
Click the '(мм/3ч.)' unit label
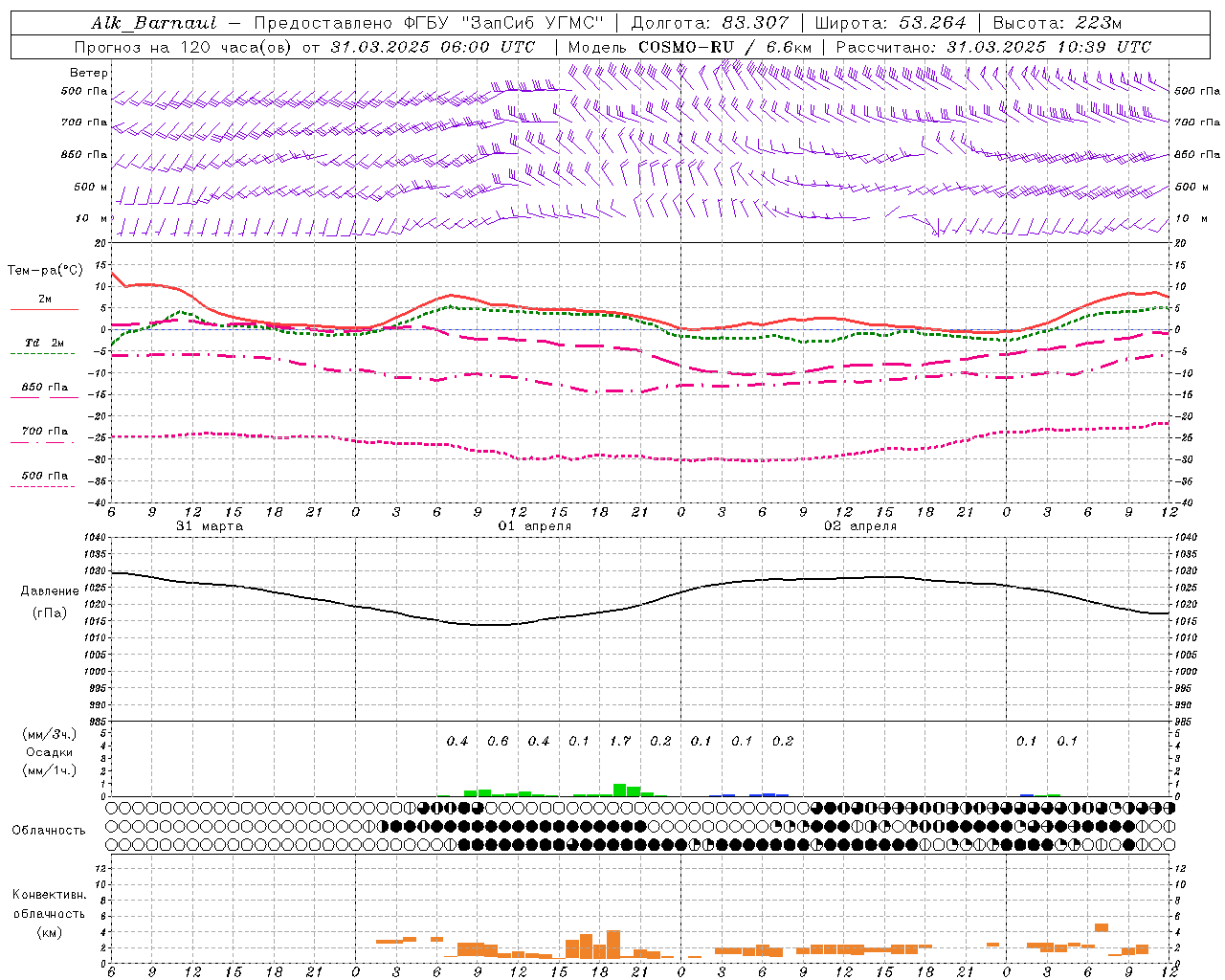50,734
